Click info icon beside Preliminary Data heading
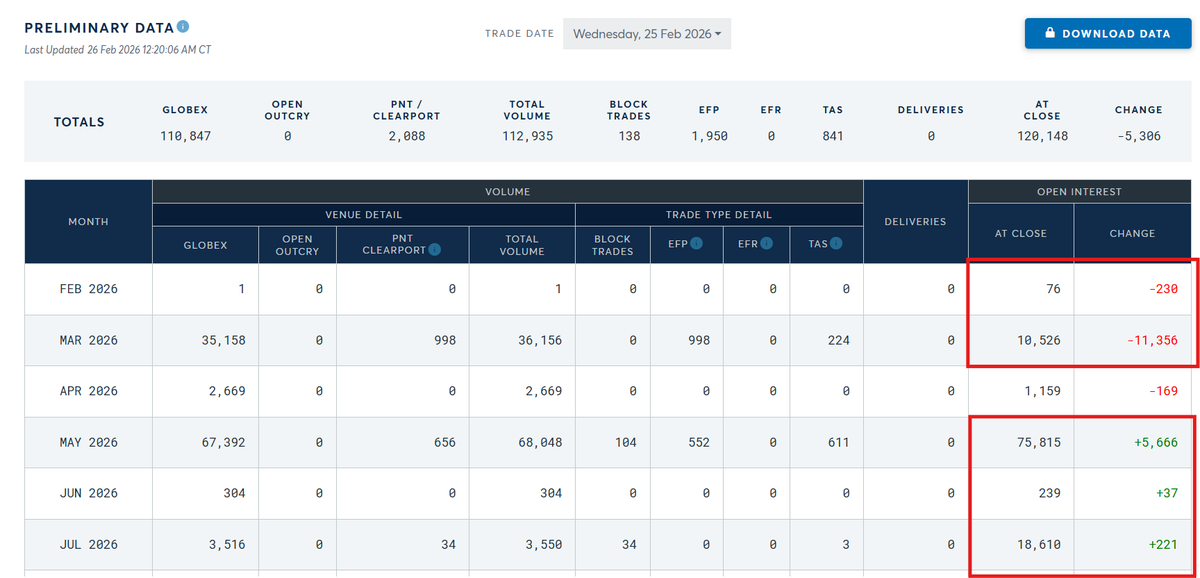This screenshot has width=1200, height=578. 184,27
